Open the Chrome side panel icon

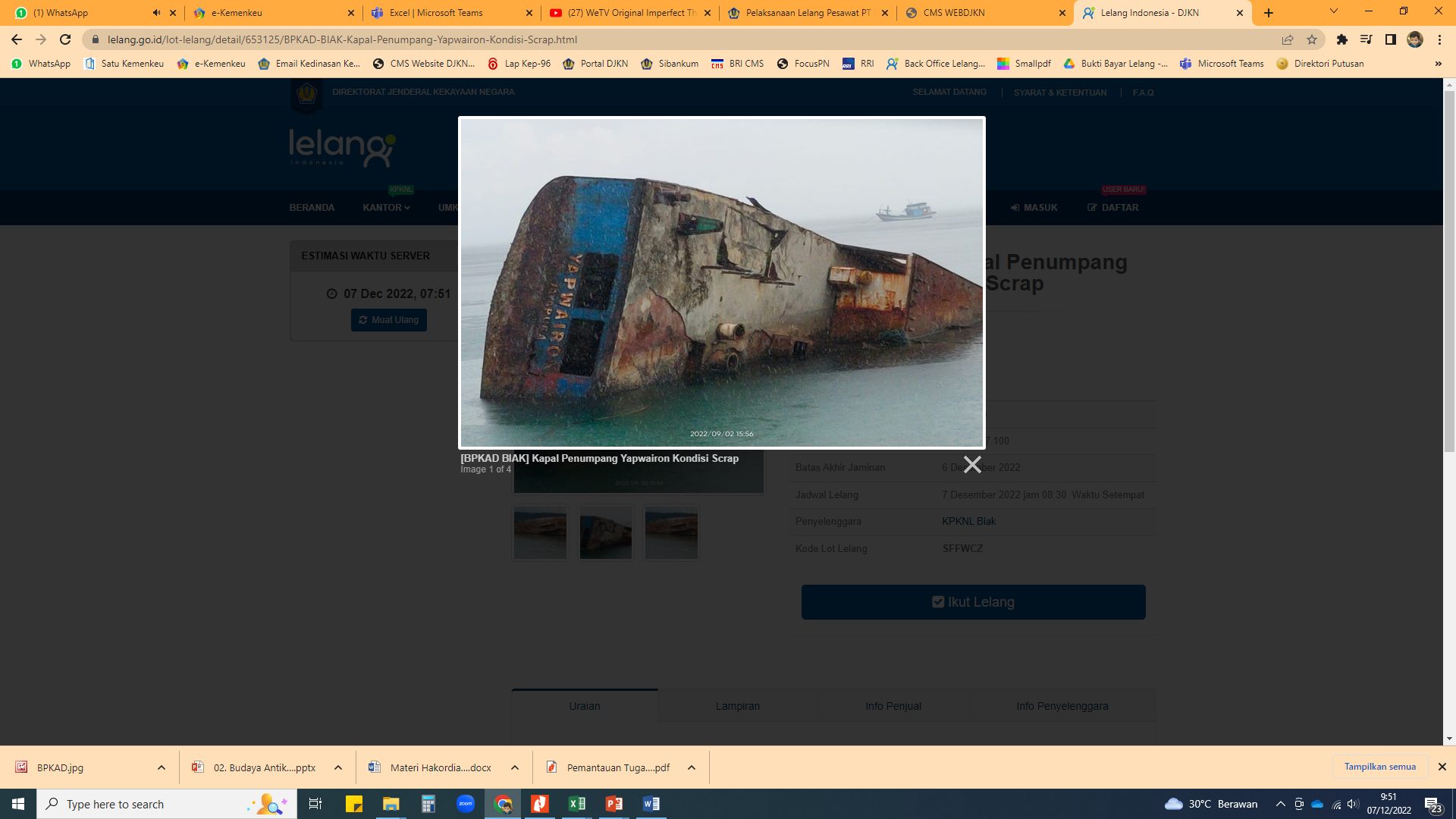(x=1390, y=39)
